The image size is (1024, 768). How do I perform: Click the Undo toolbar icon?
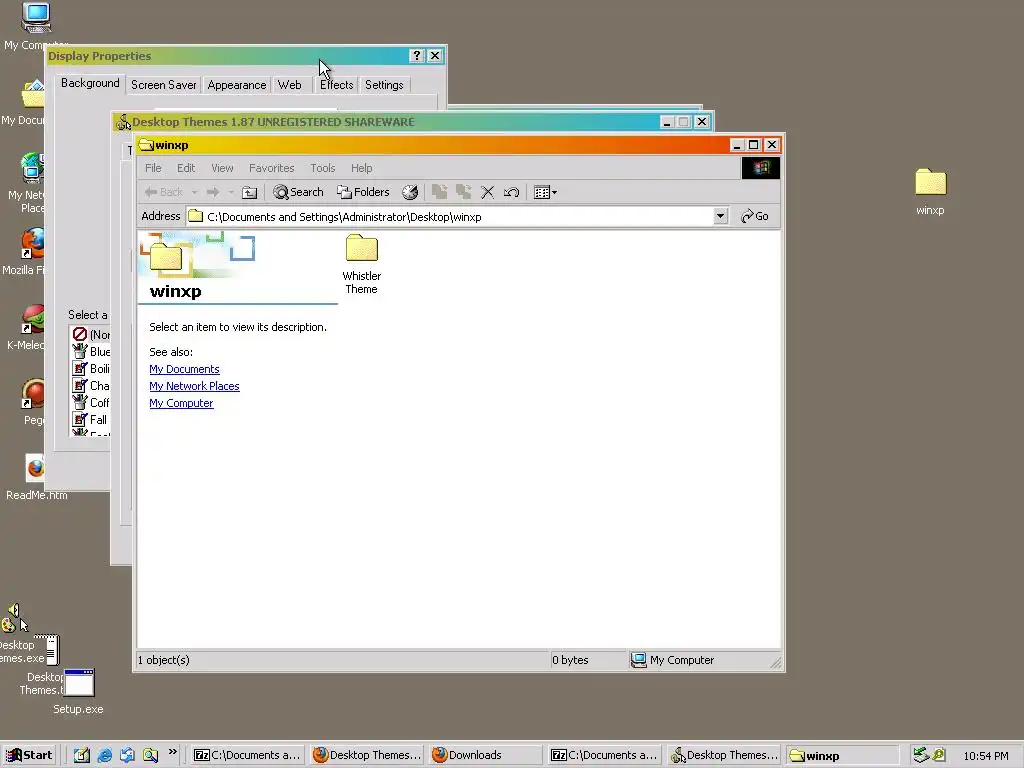click(511, 192)
